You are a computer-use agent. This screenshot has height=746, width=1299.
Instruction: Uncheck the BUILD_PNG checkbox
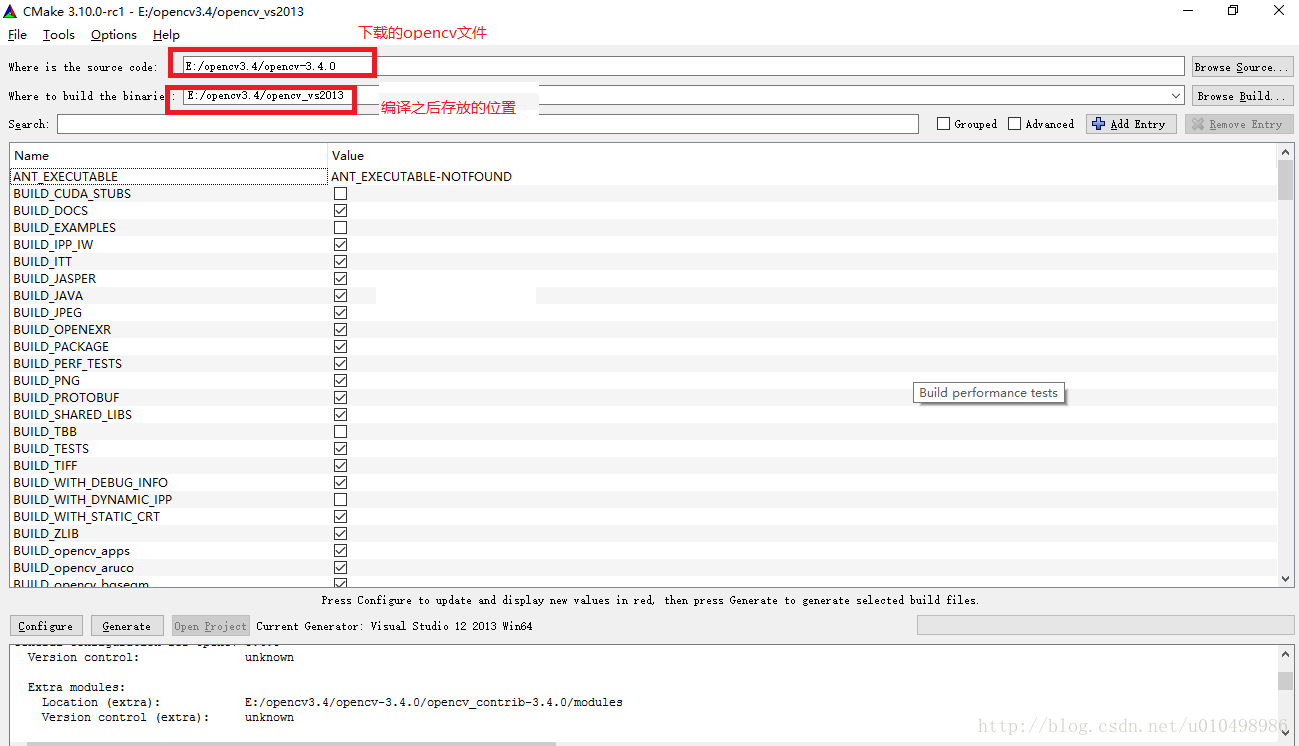click(340, 380)
